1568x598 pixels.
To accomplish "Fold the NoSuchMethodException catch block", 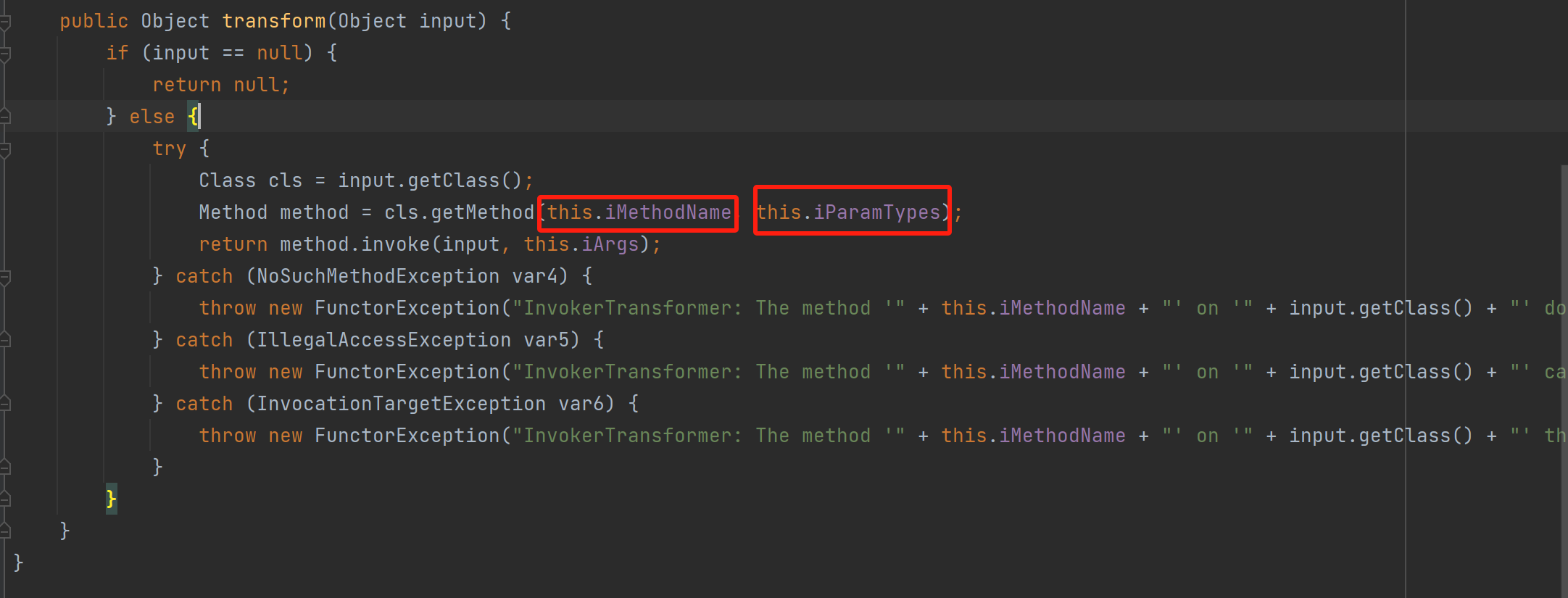I will click(x=5, y=277).
